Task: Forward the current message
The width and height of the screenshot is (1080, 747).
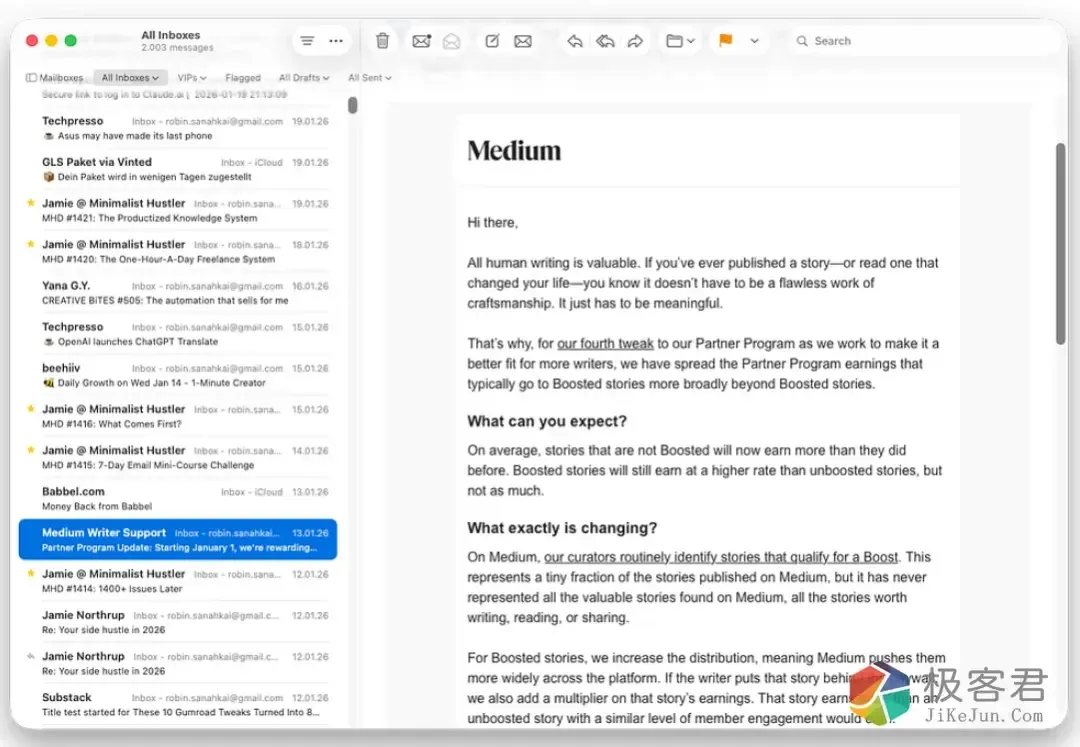Action: pyautogui.click(x=635, y=40)
